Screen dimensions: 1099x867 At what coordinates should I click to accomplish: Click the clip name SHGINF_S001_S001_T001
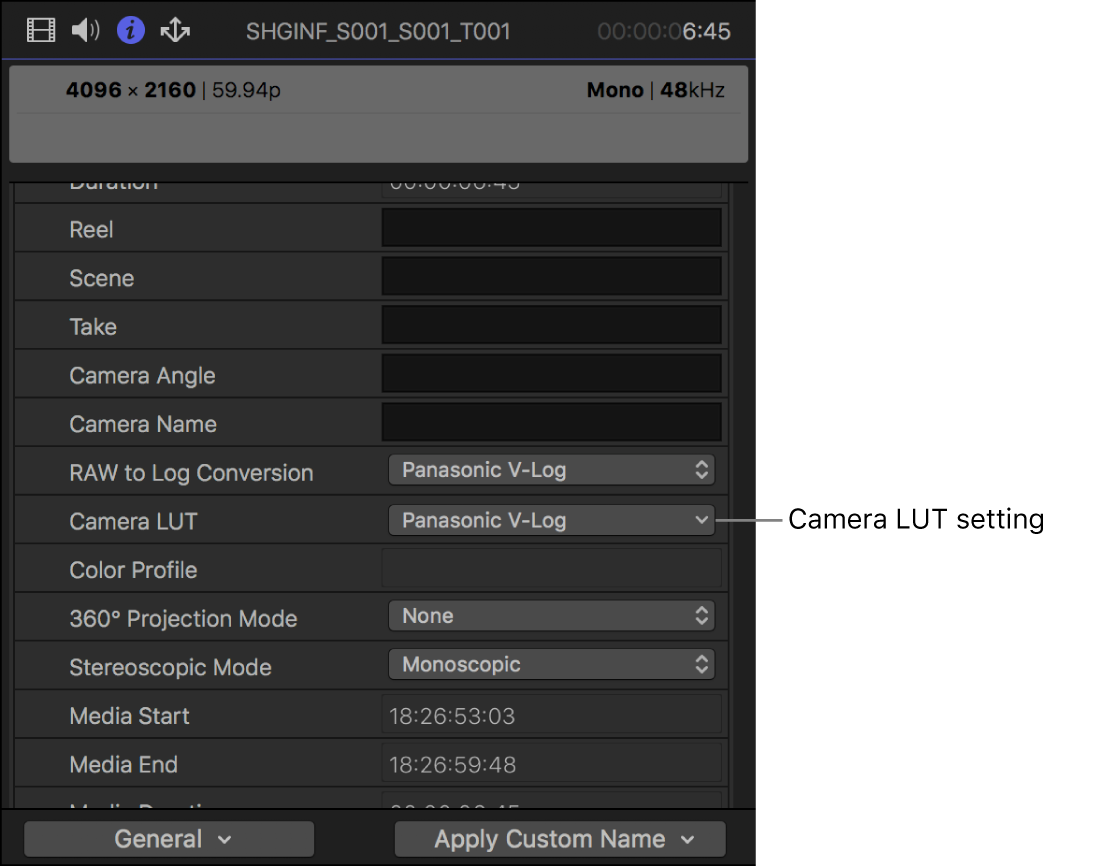(x=378, y=31)
